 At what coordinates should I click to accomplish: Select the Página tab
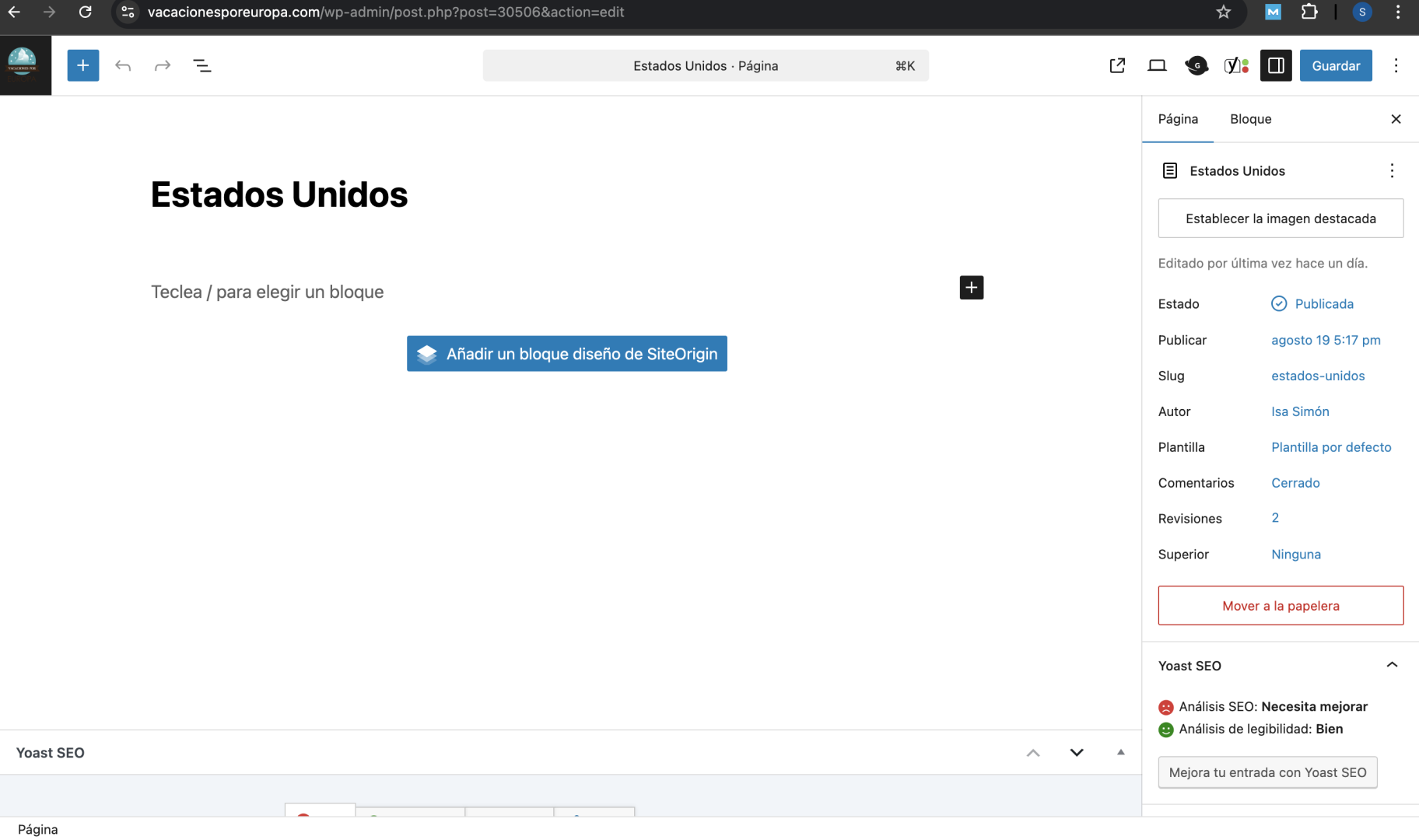point(1178,119)
